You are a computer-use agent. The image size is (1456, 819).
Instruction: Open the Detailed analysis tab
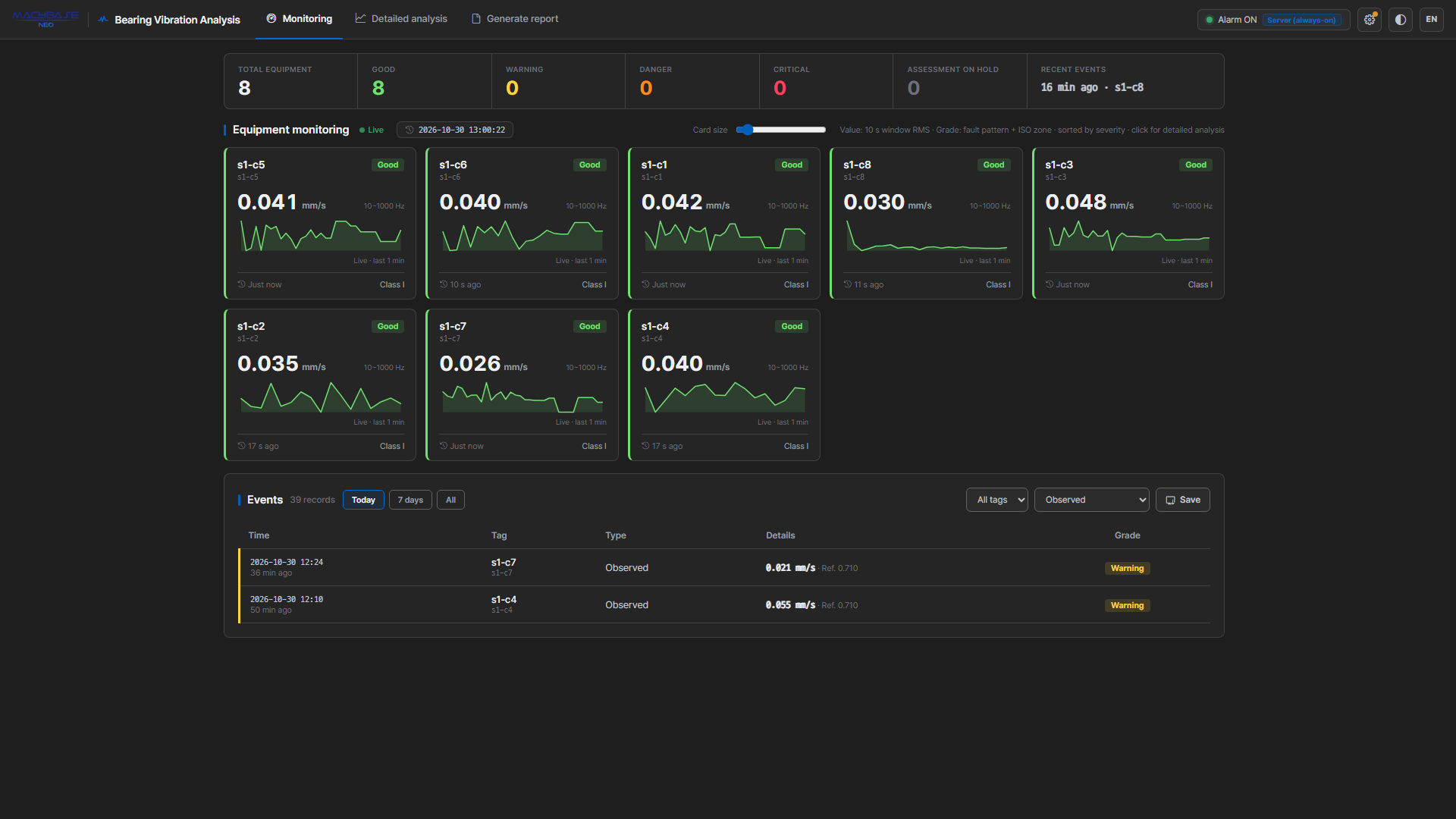point(401,19)
